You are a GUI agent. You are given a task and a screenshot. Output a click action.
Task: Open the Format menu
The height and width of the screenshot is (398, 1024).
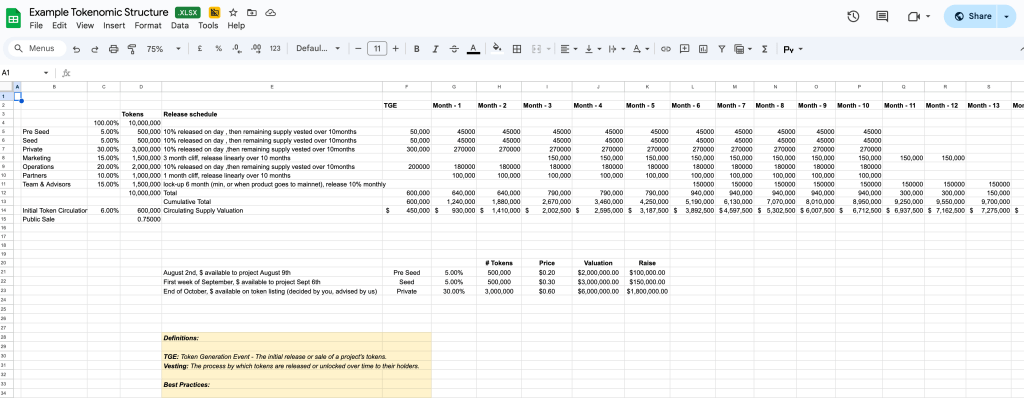click(148, 25)
